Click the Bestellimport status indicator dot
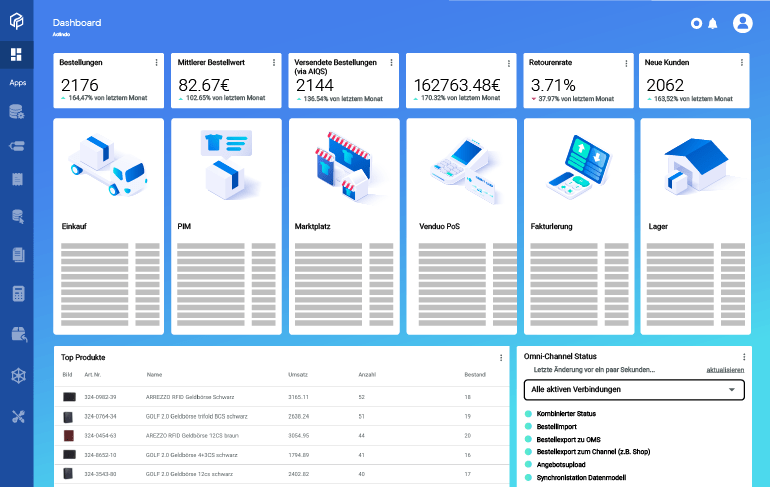770x487 pixels. 528,426
